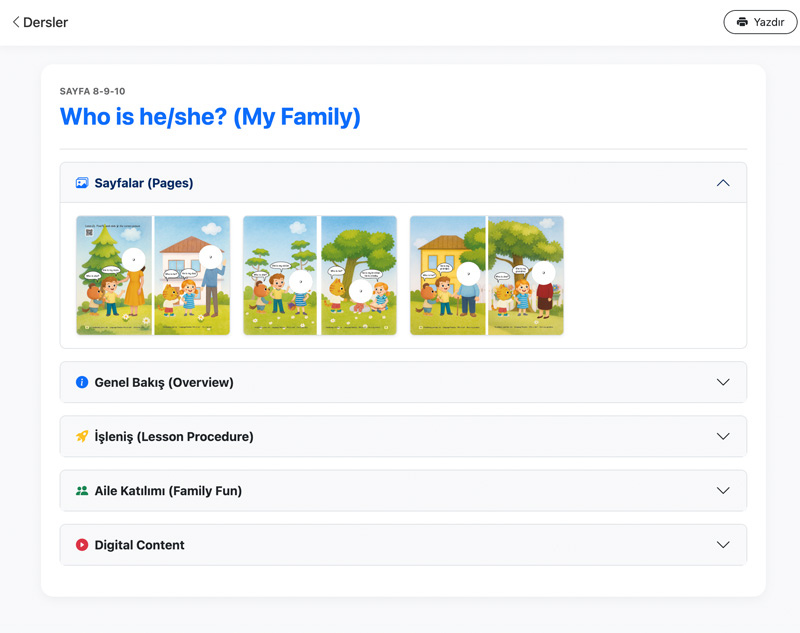
Task: Click the back chevron beside Dersler
Action: [x=16, y=22]
